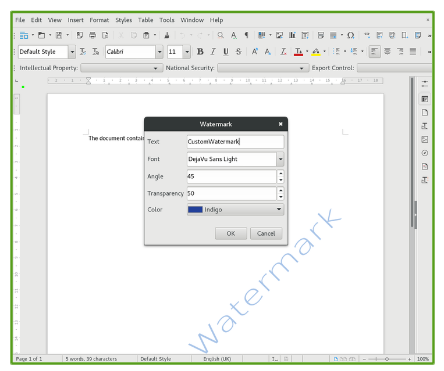Image resolution: width=444 pixels, height=371 pixels.
Task: Open sidebar Navigator compass icon
Action: tap(425, 153)
